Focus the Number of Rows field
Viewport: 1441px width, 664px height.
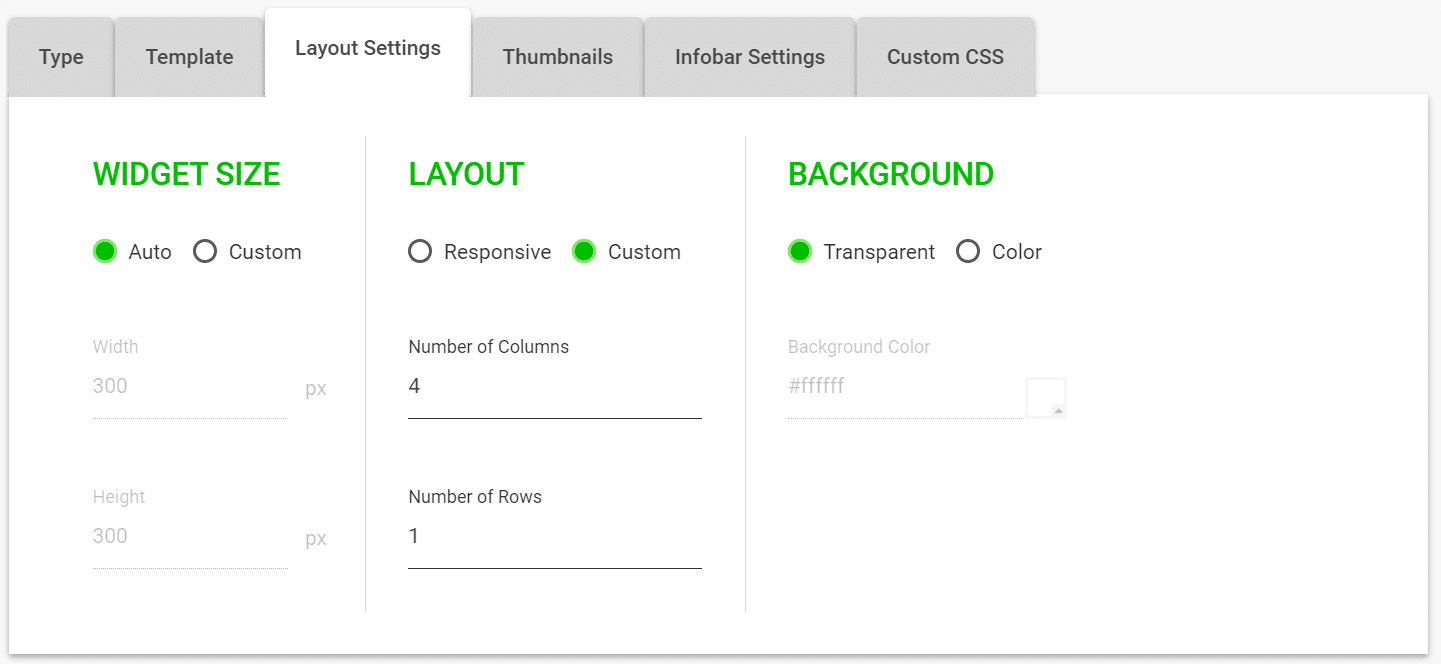[x=554, y=537]
